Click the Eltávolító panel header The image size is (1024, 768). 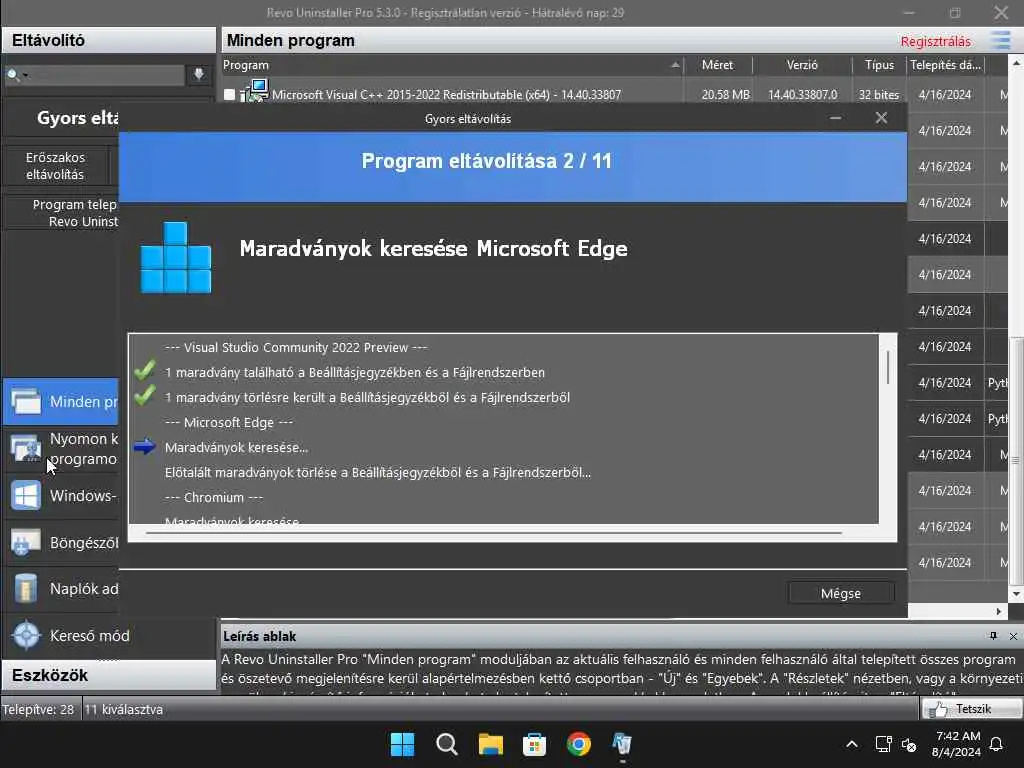coord(108,40)
